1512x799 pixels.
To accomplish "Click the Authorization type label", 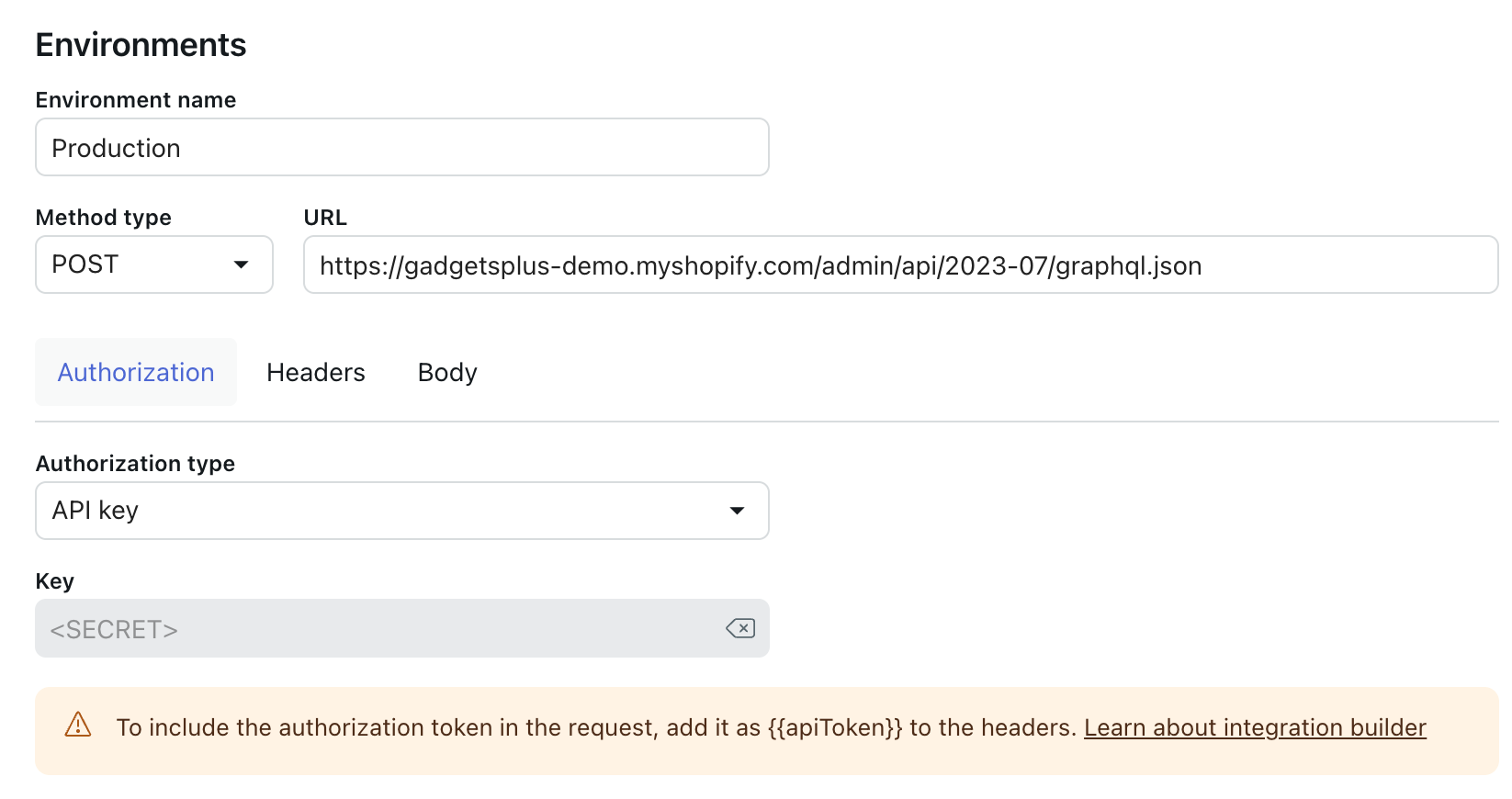I will (x=135, y=464).
